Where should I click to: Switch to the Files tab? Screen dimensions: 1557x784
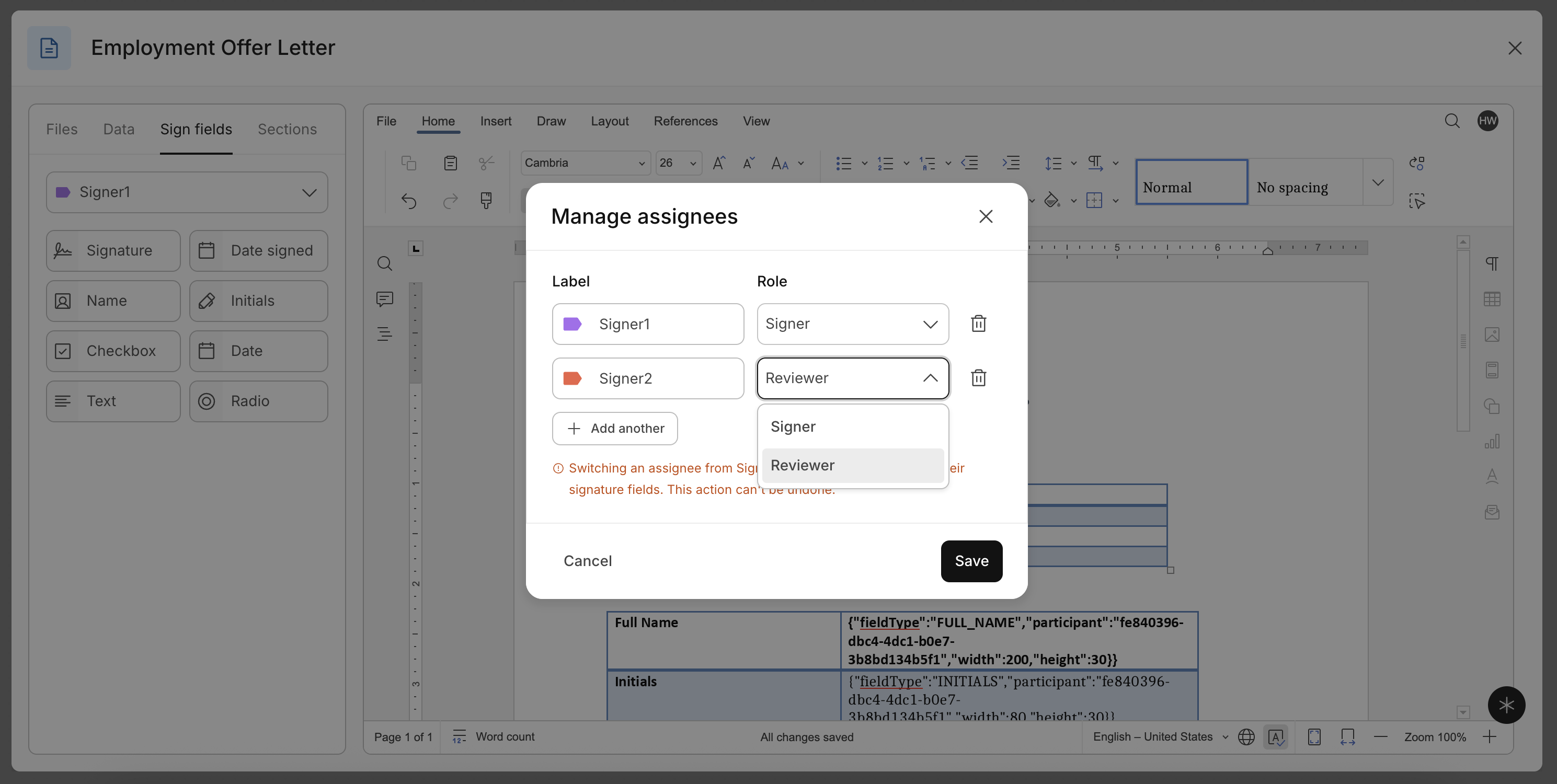[62, 129]
